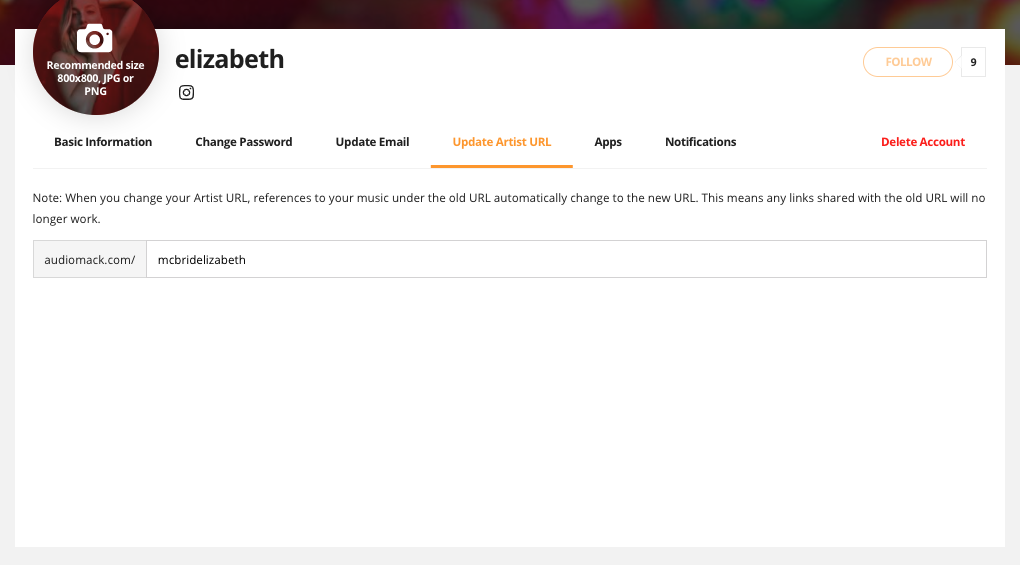The height and width of the screenshot is (565, 1020).
Task: Click the elizabeth profile name heading
Action: point(230,60)
